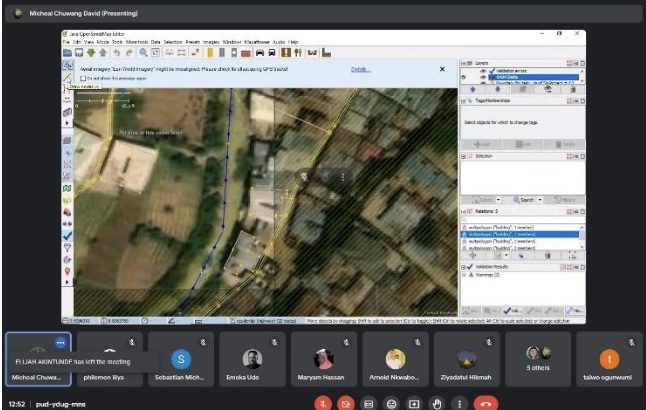Click the Open file folder icon in JOSM toolbar
The width and height of the screenshot is (646, 410).
(67, 53)
